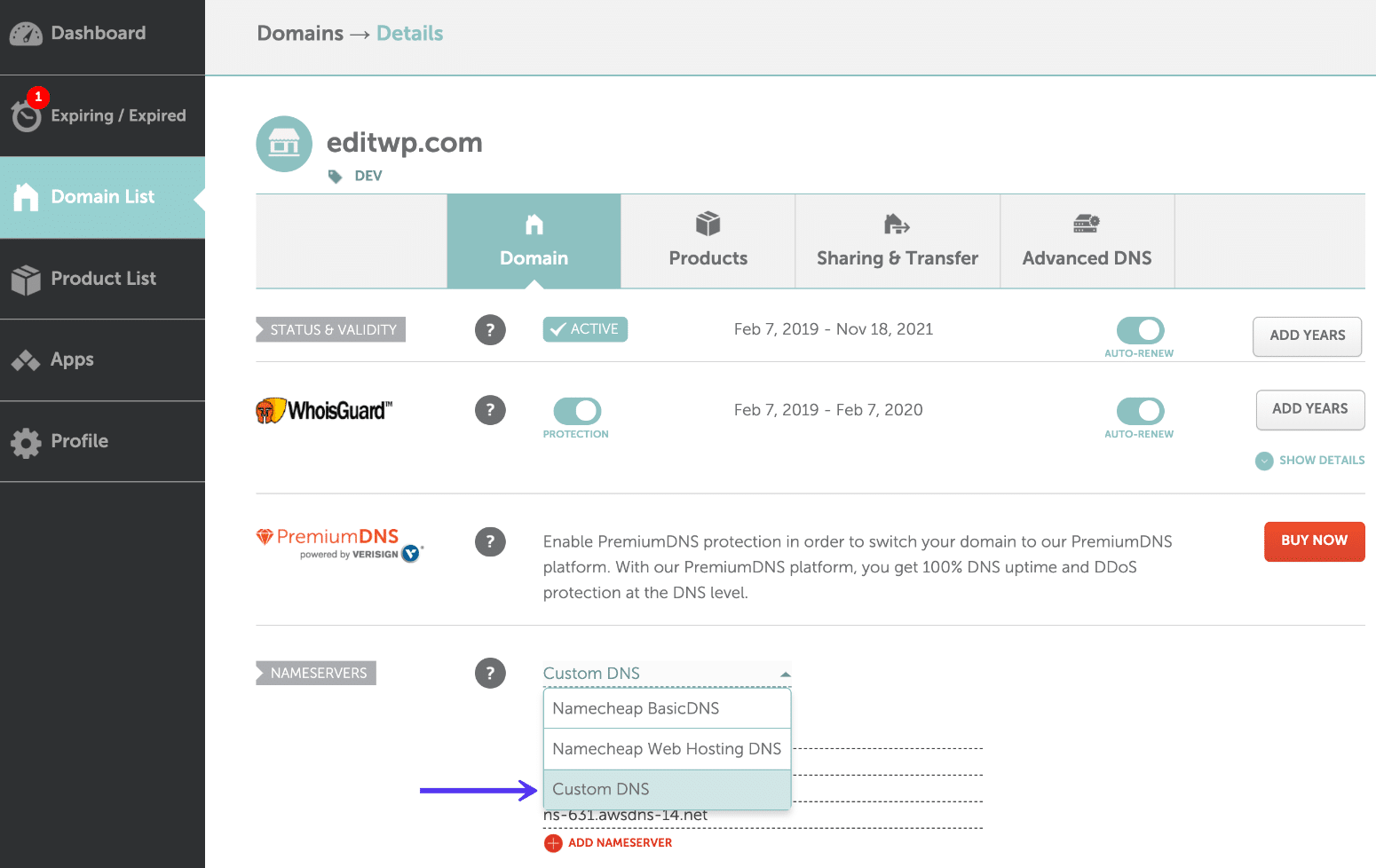Turn off auto-renew for WhoisGuard
The width and height of the screenshot is (1376, 868).
[x=1139, y=409]
